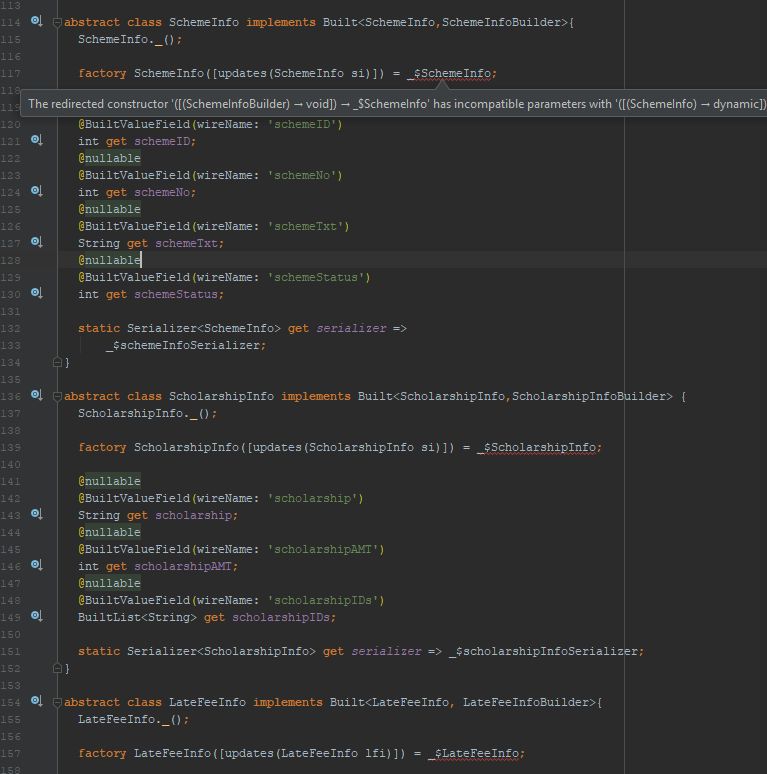The height and width of the screenshot is (774, 767).
Task: Click gutter icon beside scholarshipIDs getter
Action: tap(37, 616)
